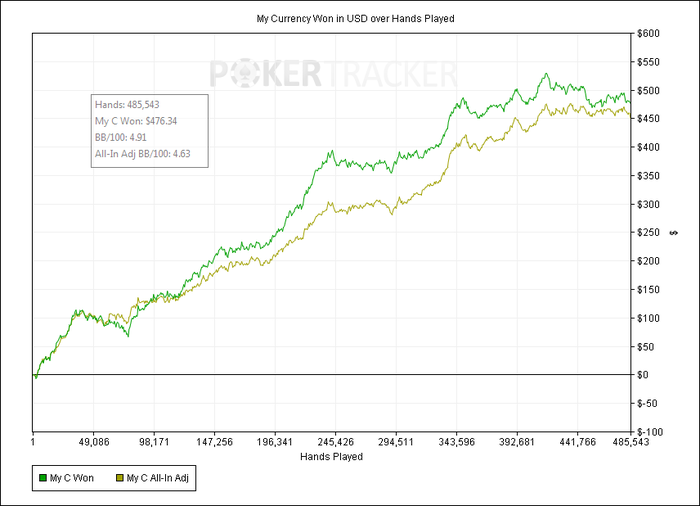Click the $450 y-axis tick label
The image size is (700, 506).
(x=648, y=119)
